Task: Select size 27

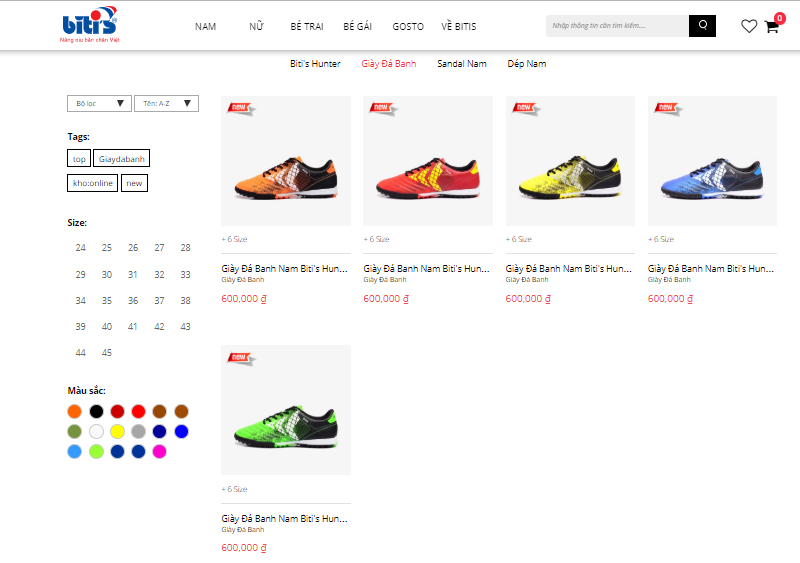Action: (159, 248)
